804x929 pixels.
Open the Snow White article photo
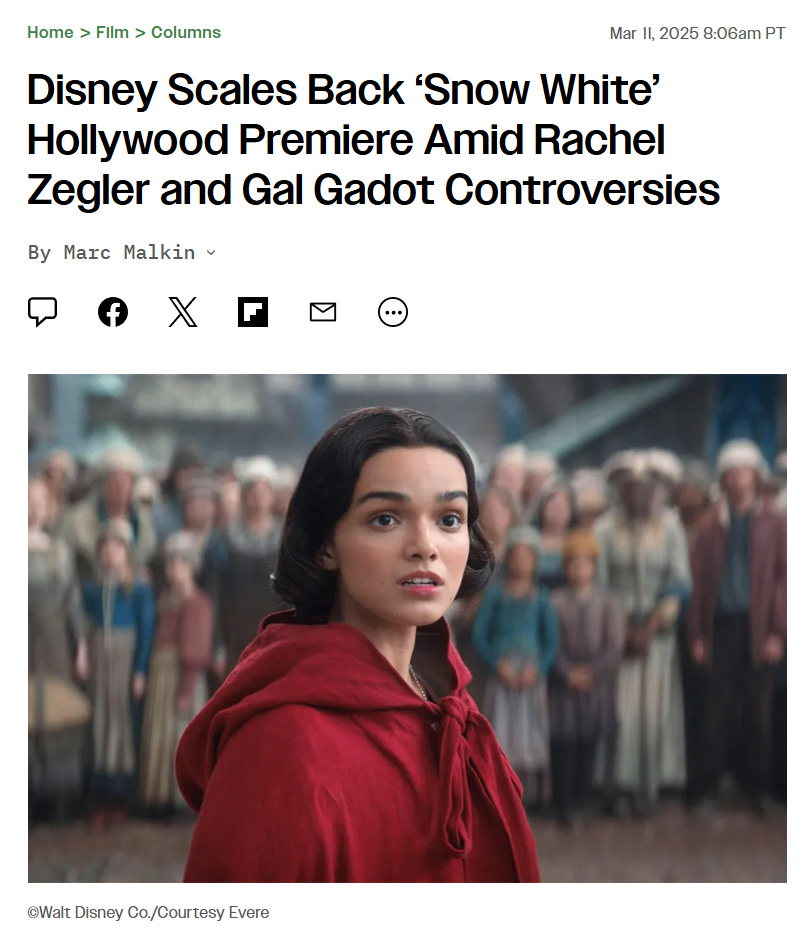tap(407, 628)
